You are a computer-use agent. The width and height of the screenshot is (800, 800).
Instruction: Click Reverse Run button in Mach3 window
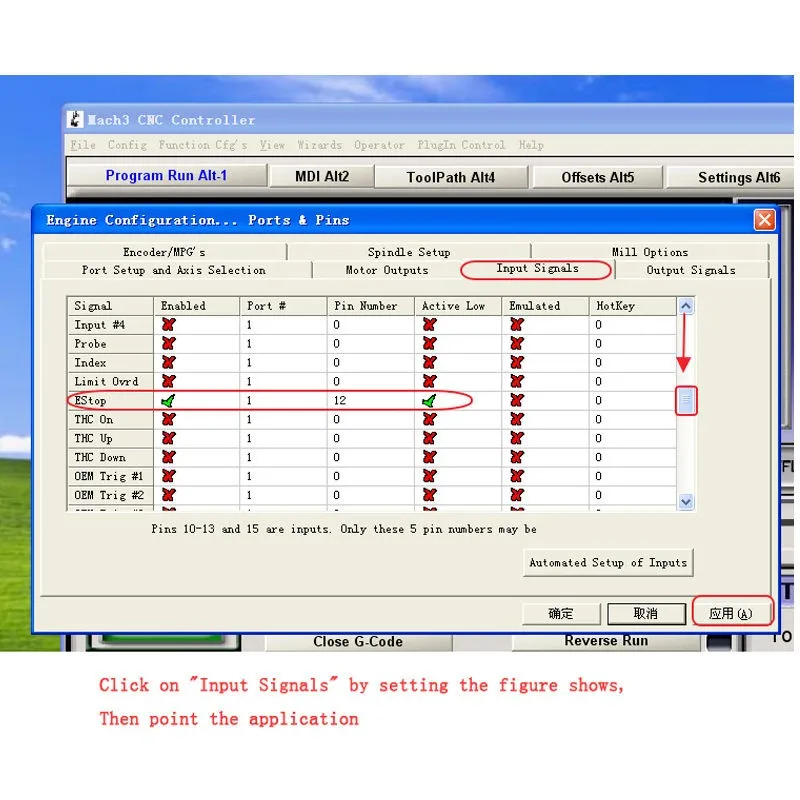(x=606, y=641)
